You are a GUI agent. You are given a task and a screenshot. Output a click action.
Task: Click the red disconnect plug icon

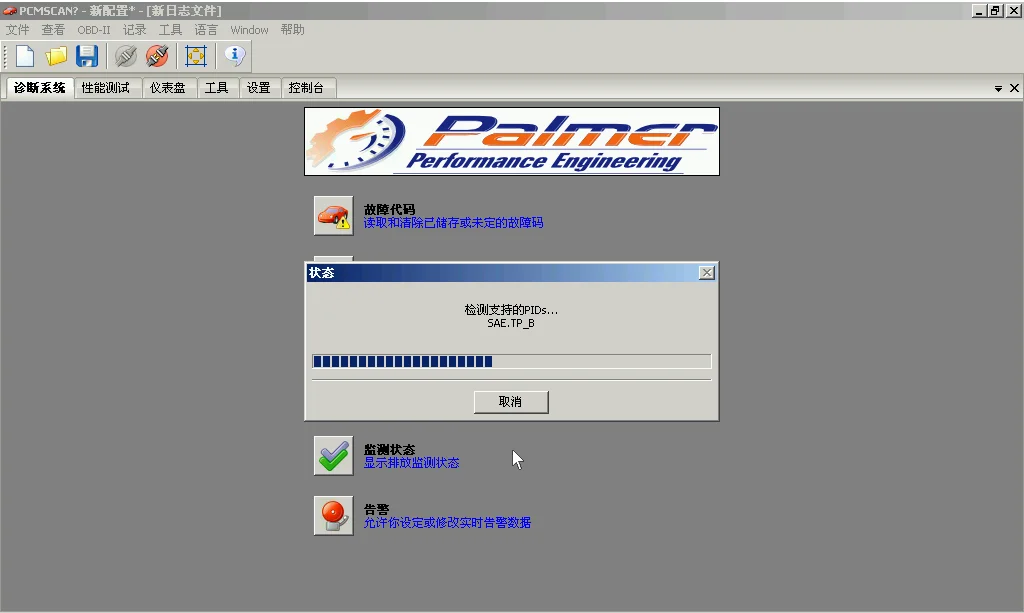157,56
